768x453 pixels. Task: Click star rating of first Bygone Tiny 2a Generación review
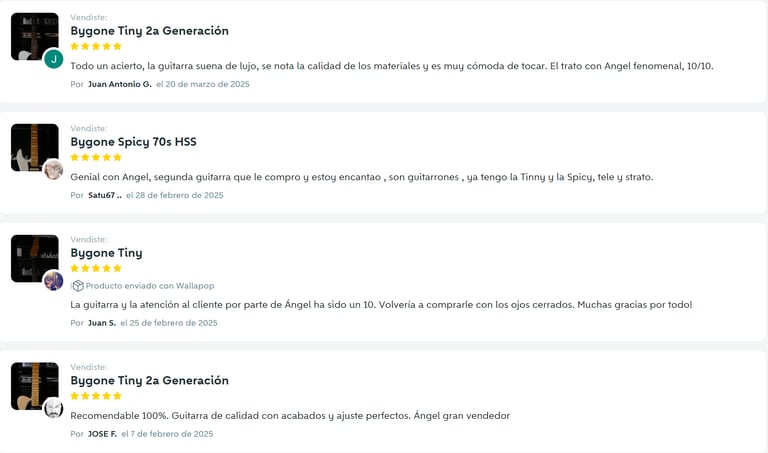click(96, 46)
